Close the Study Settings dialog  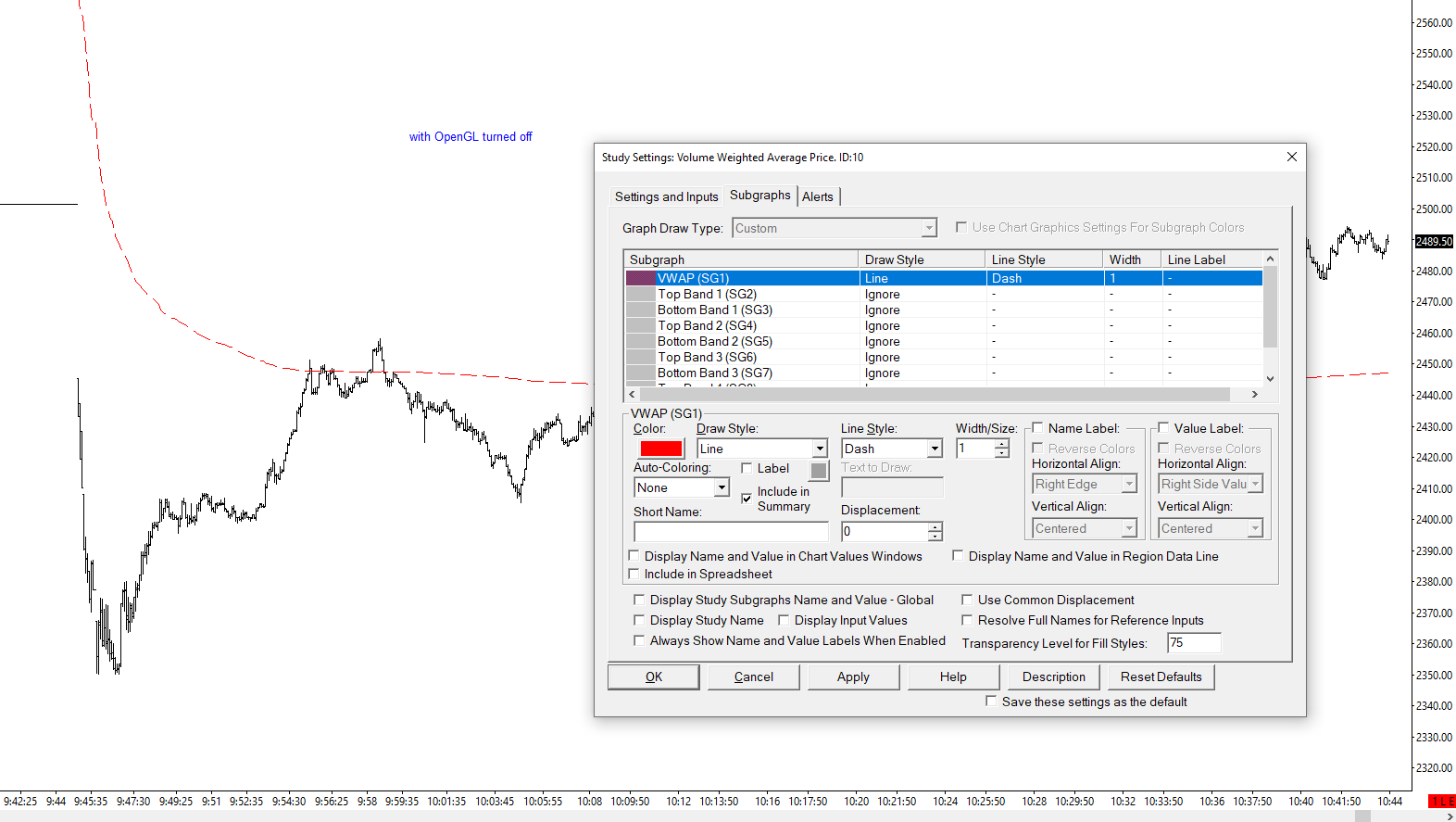click(1291, 157)
